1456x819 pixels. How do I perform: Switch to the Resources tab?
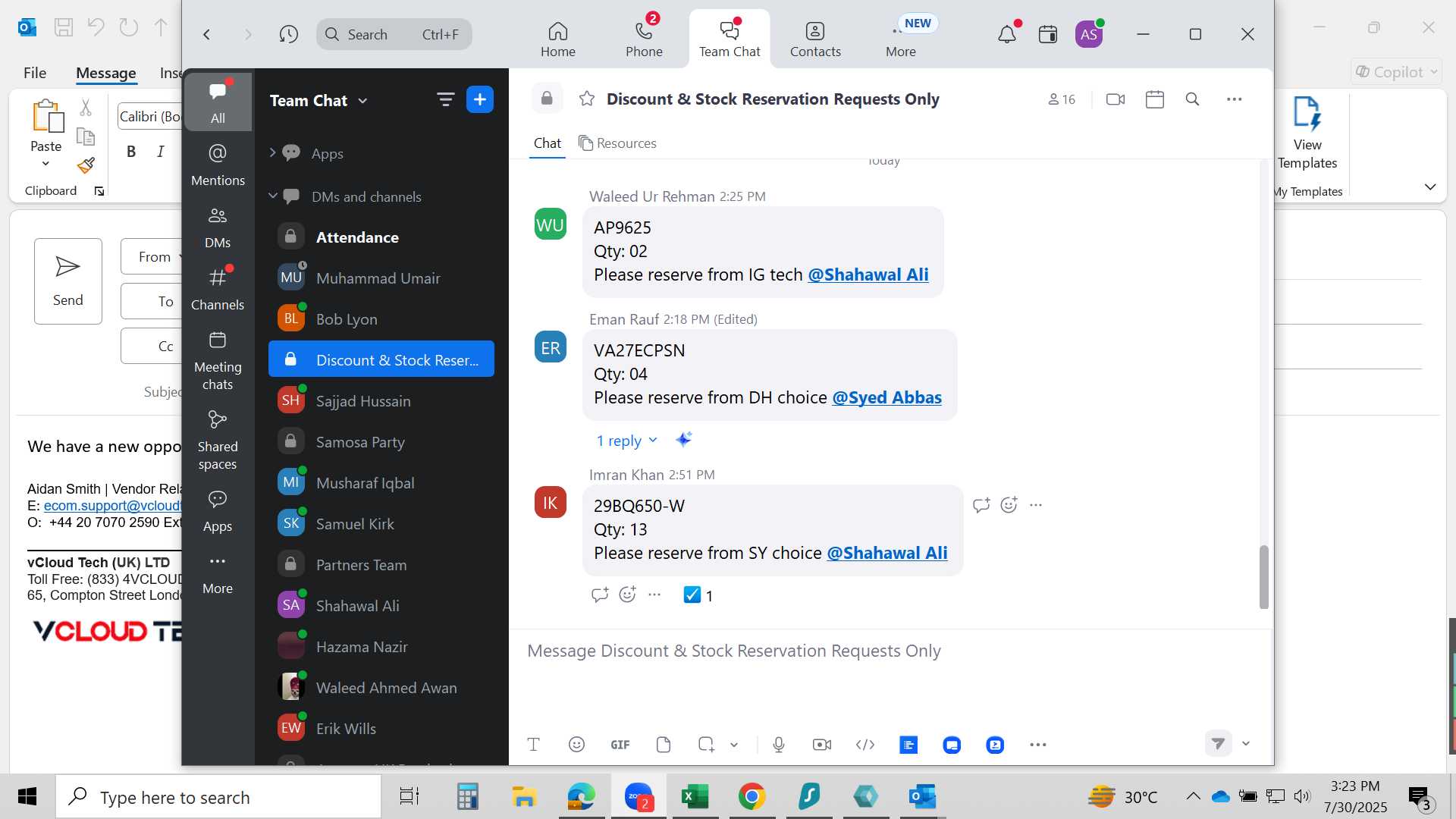point(617,143)
